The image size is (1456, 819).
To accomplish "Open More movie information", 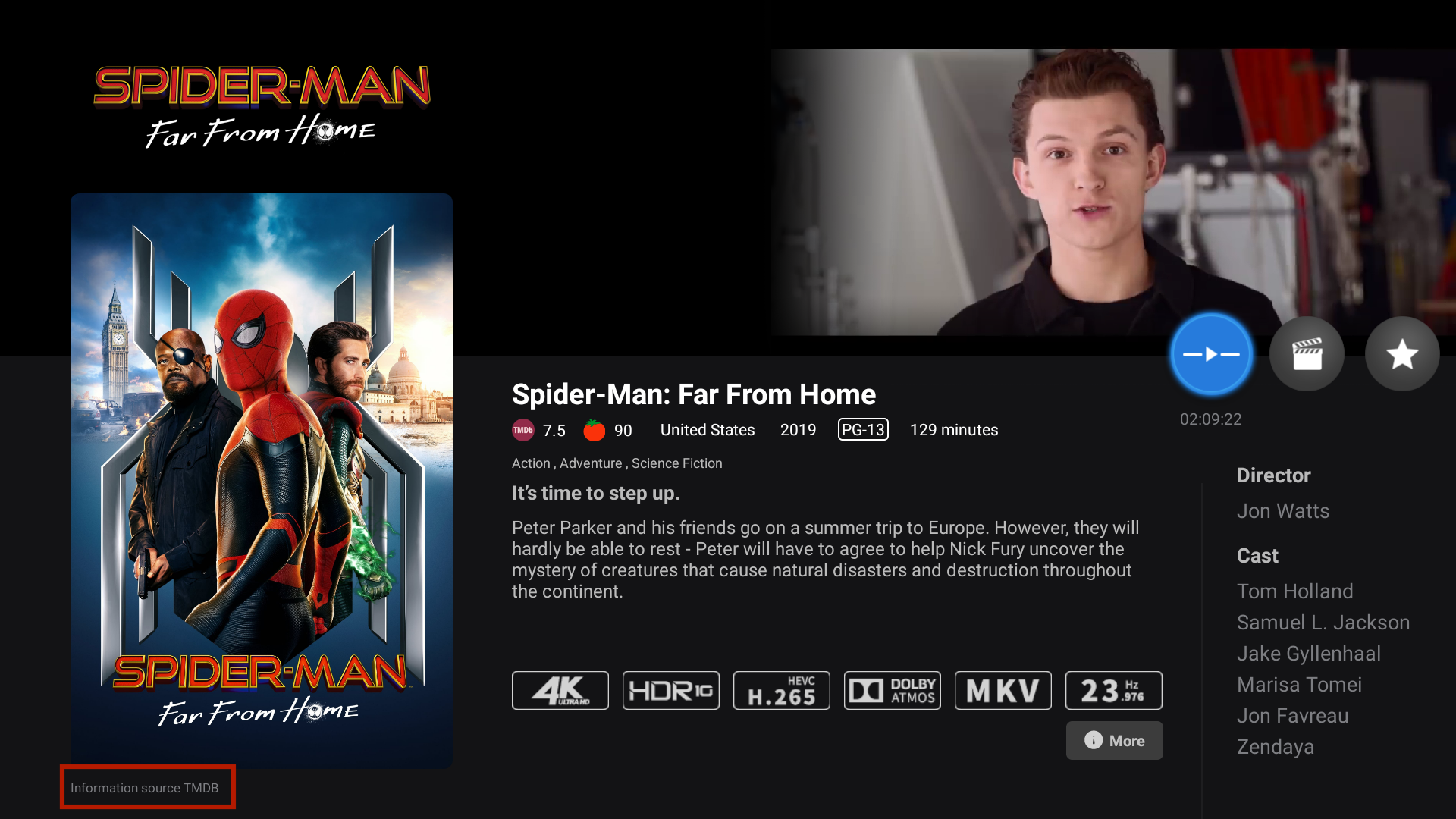I will [x=1115, y=740].
